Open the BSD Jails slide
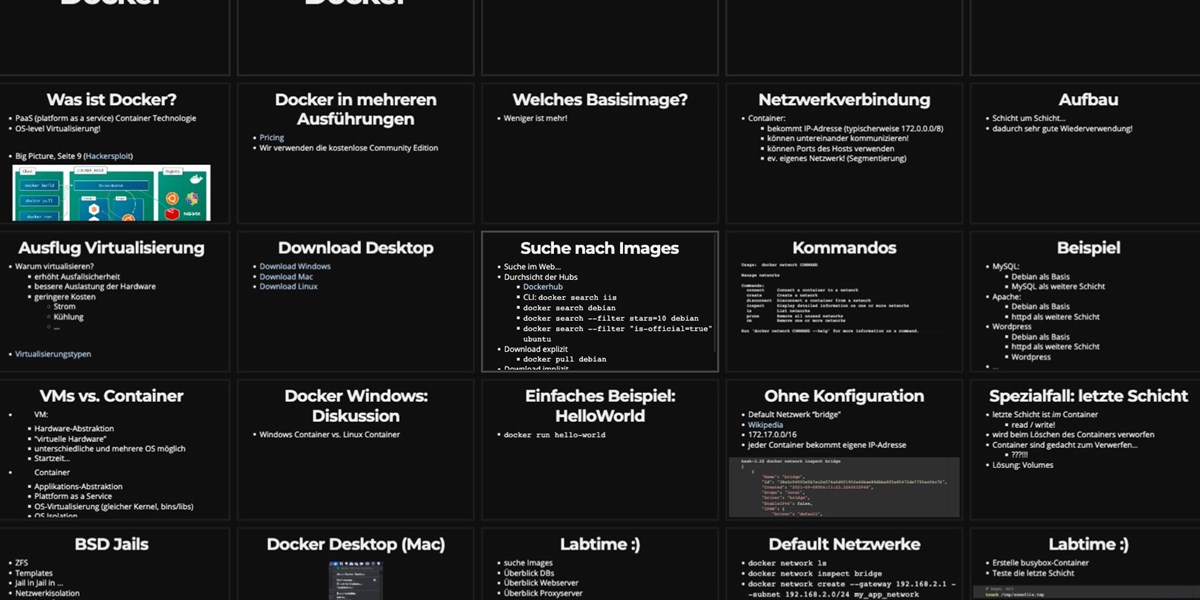The image size is (1200, 600). coord(112,544)
